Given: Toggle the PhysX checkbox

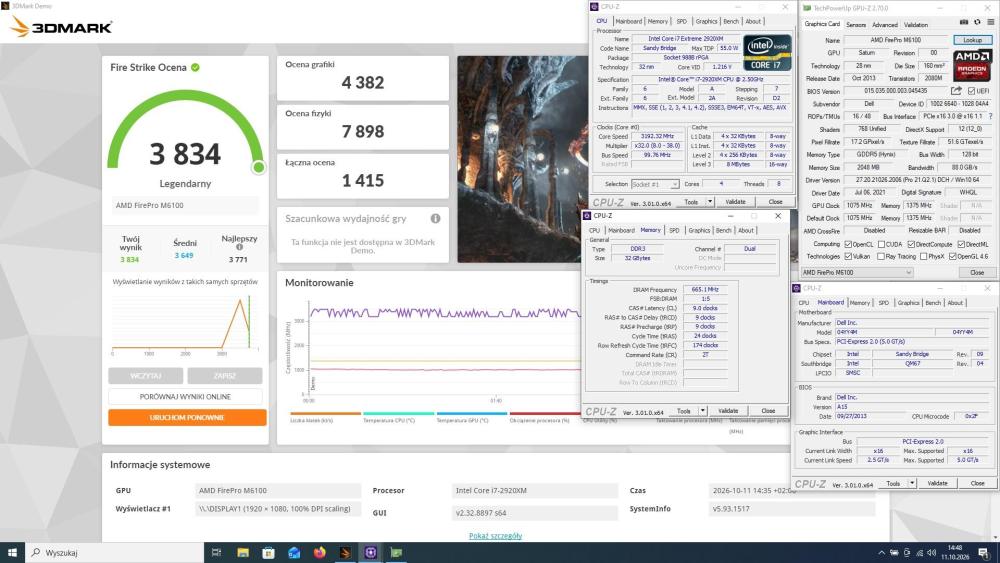Looking at the screenshot, I should (x=923, y=256).
